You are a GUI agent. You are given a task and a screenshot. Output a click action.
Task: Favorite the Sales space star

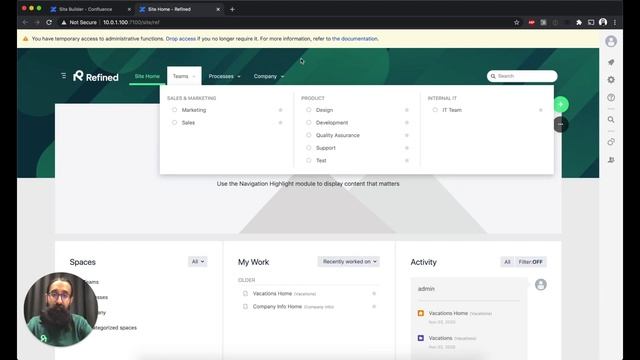point(280,123)
